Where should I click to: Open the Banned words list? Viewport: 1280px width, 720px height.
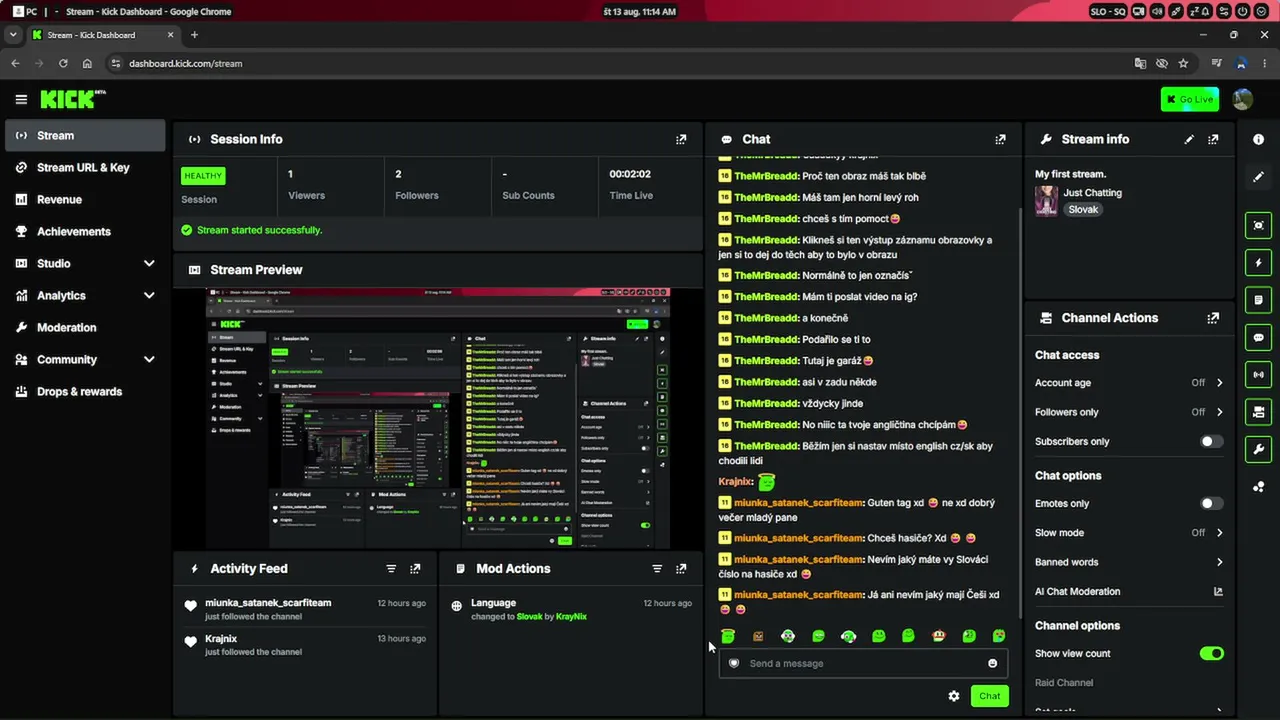(x=1129, y=562)
